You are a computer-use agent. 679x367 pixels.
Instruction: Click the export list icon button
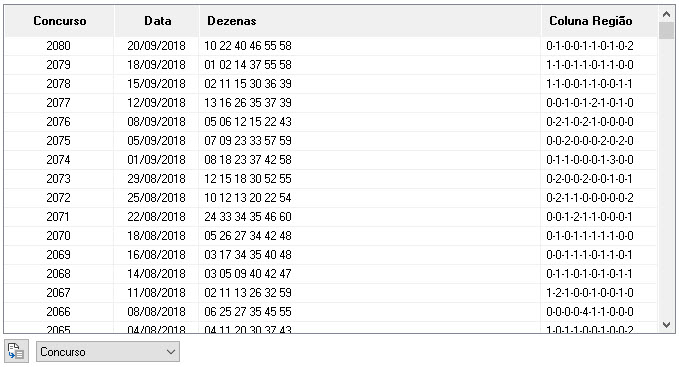click(x=16, y=351)
